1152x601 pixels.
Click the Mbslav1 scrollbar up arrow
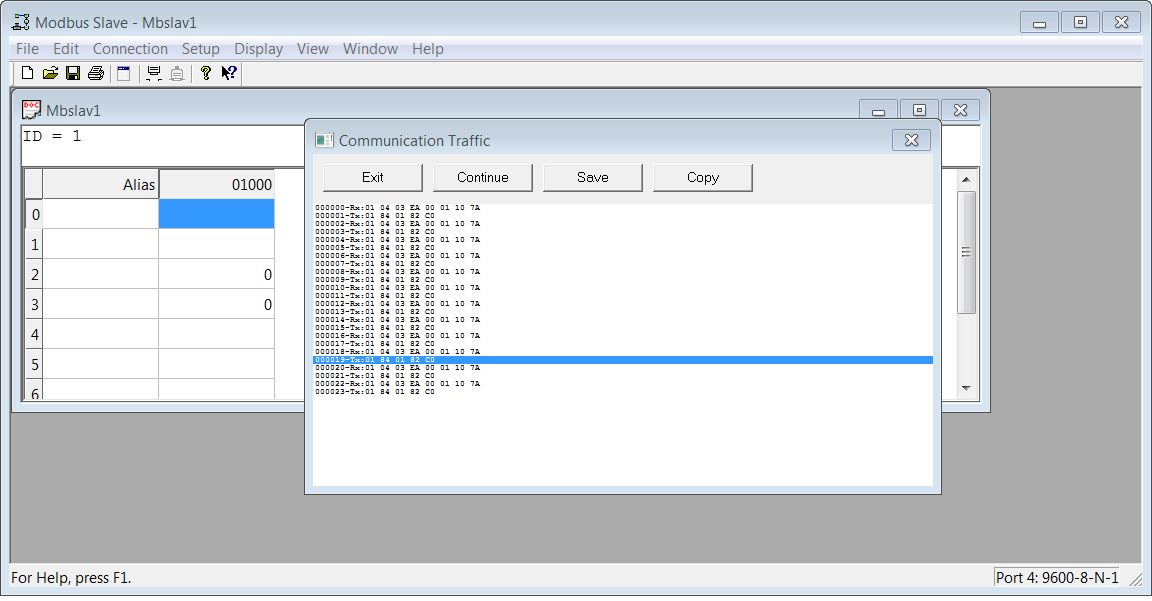pos(966,179)
